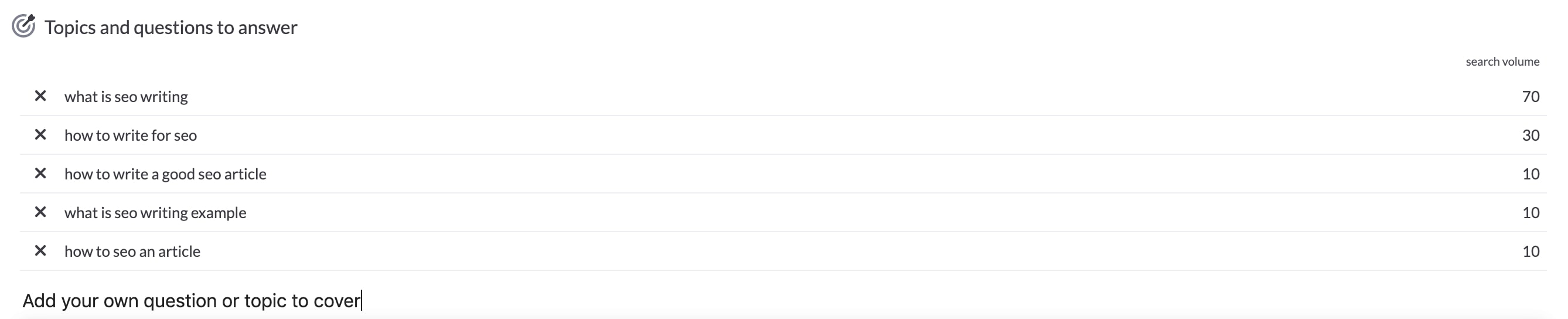Select the 'how to write for seo' text
1568x319 pixels.
point(130,135)
